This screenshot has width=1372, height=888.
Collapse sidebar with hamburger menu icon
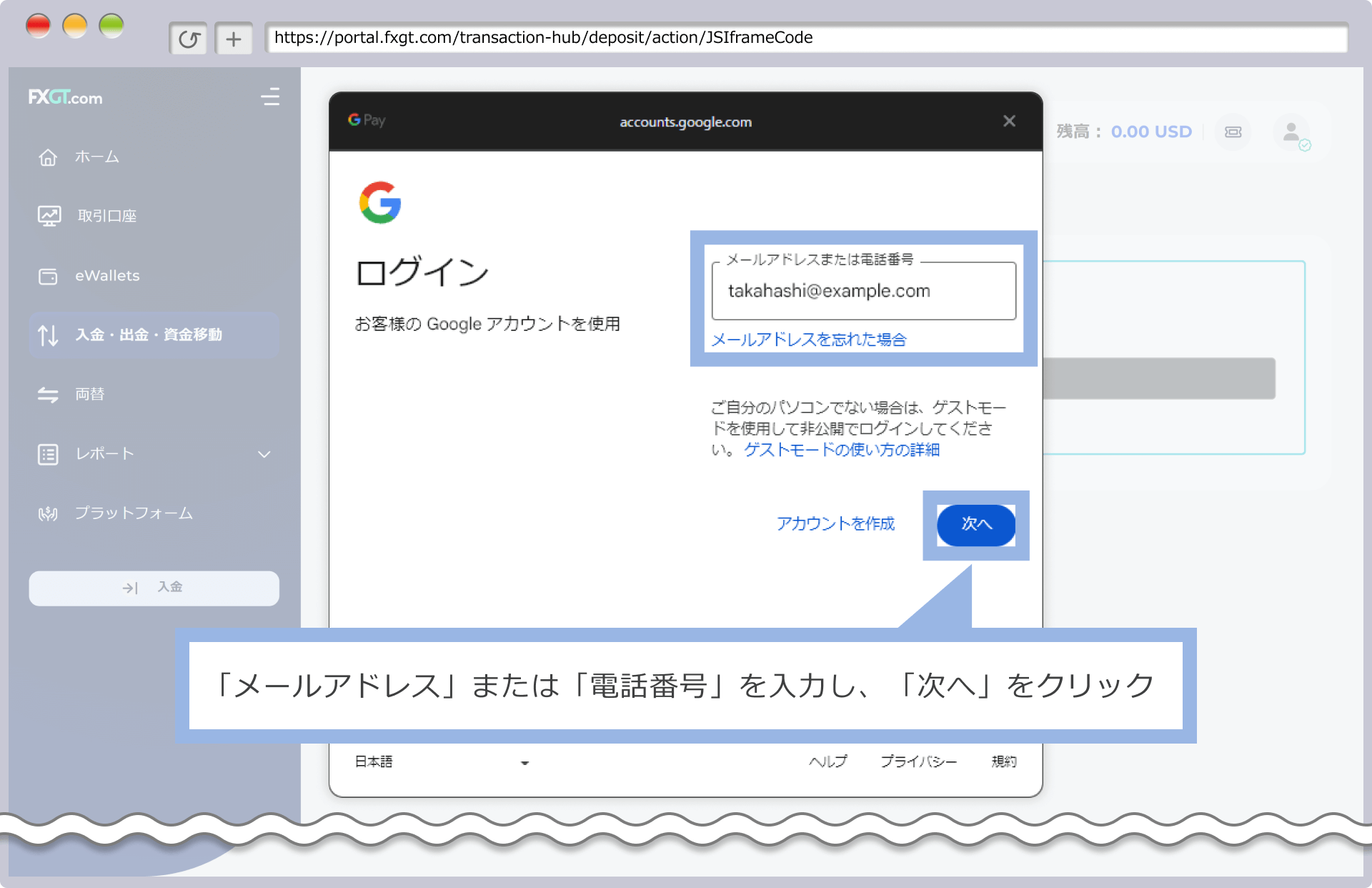point(270,97)
